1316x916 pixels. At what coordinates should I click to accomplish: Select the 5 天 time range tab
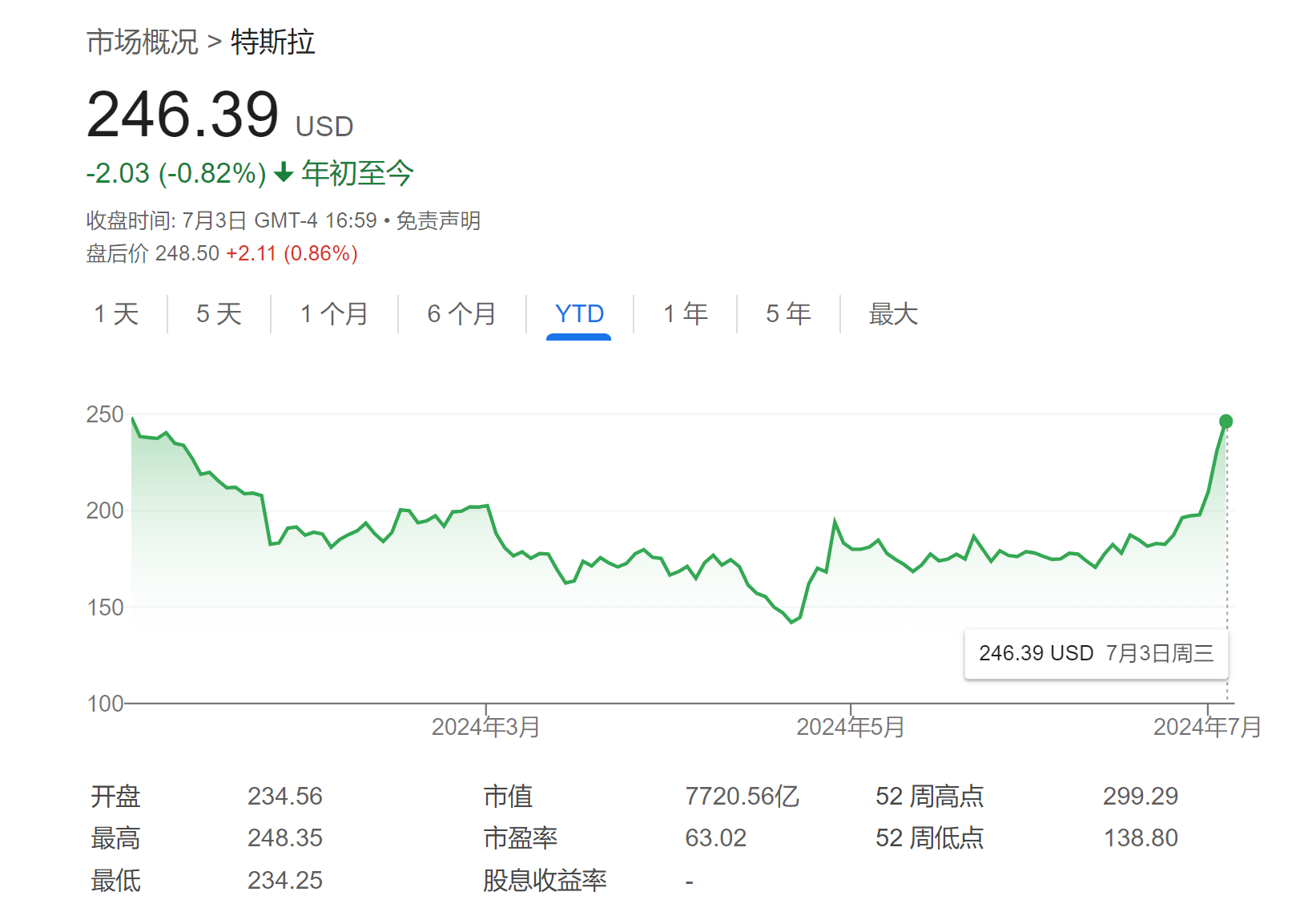[219, 313]
